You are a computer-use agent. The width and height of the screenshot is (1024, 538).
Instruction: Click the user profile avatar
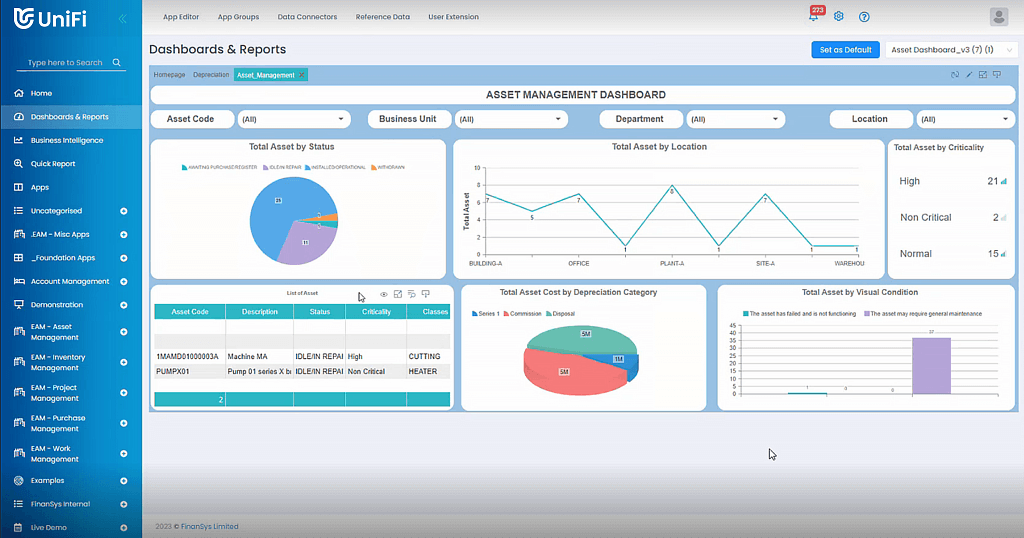coord(998,16)
